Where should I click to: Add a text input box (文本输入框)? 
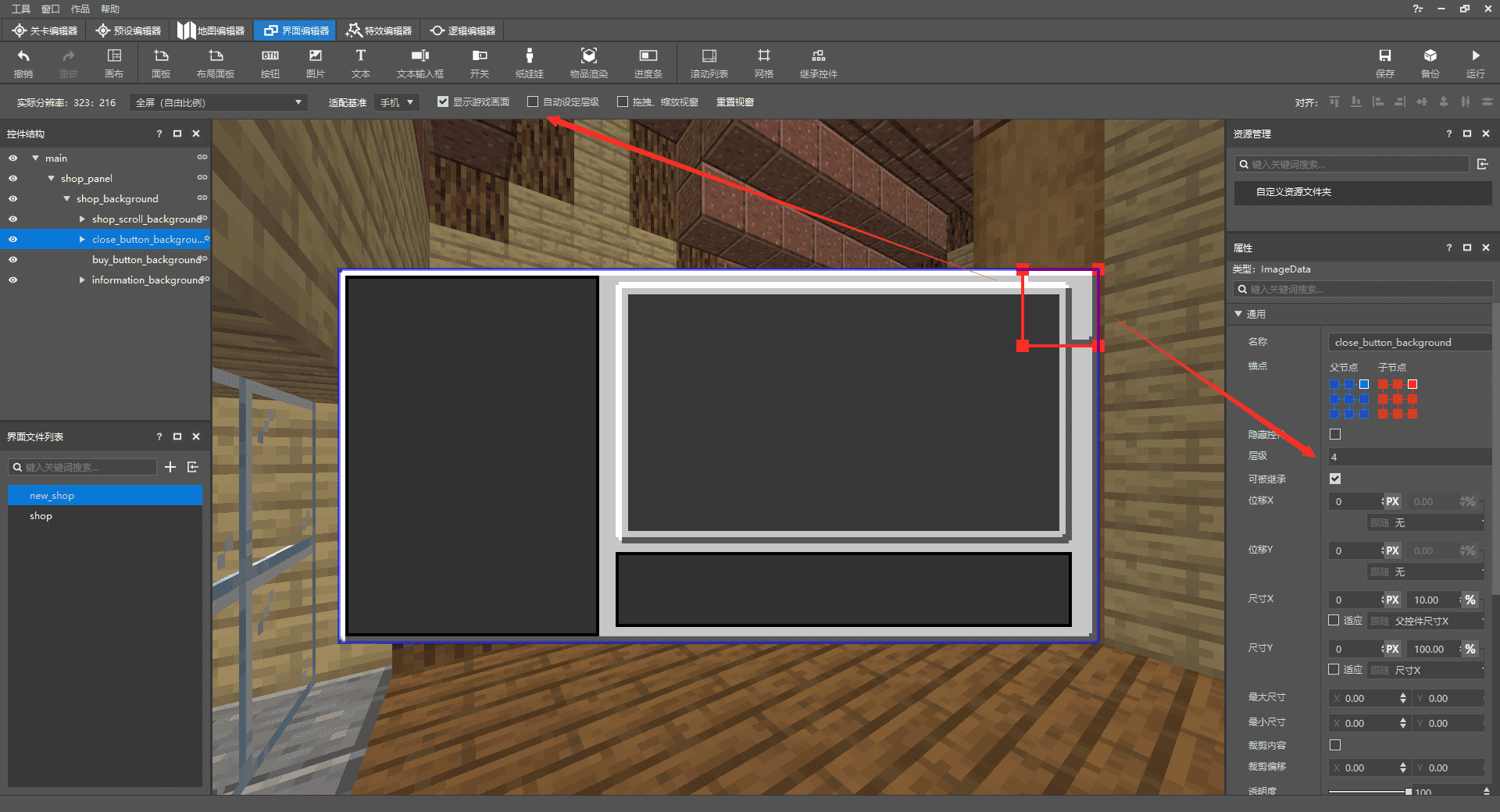click(420, 63)
